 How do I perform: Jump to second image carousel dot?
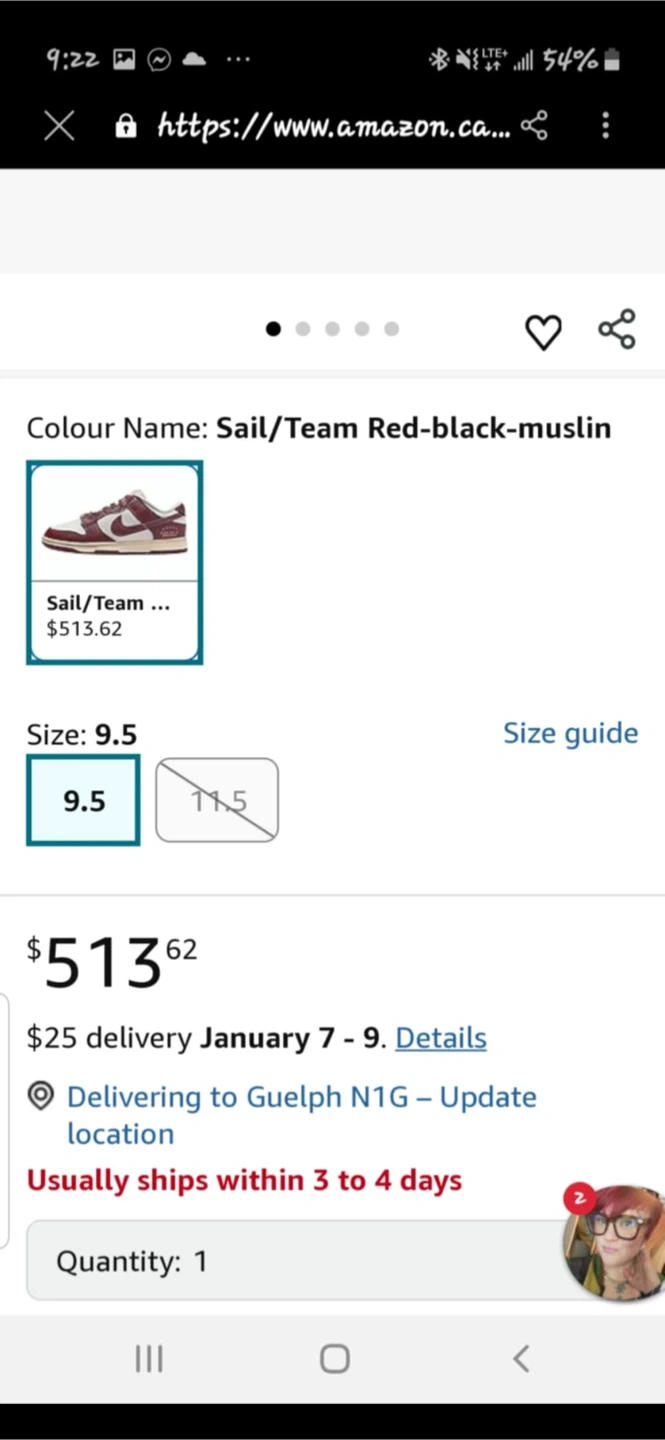pos(303,329)
